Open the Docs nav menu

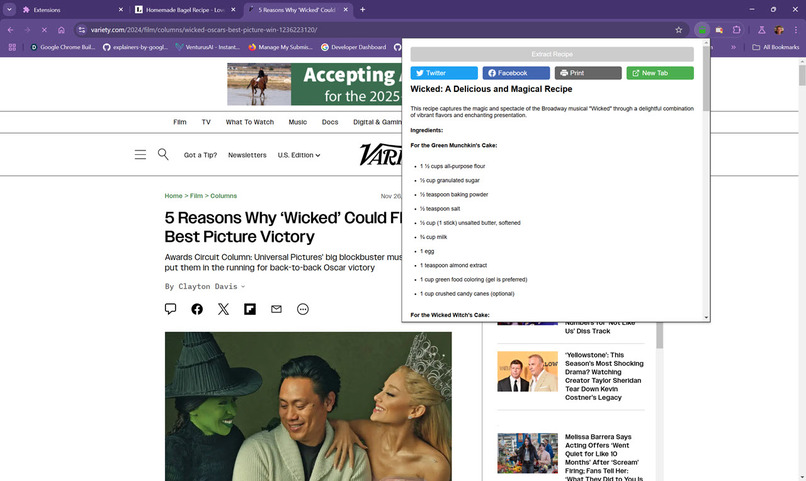click(x=330, y=122)
